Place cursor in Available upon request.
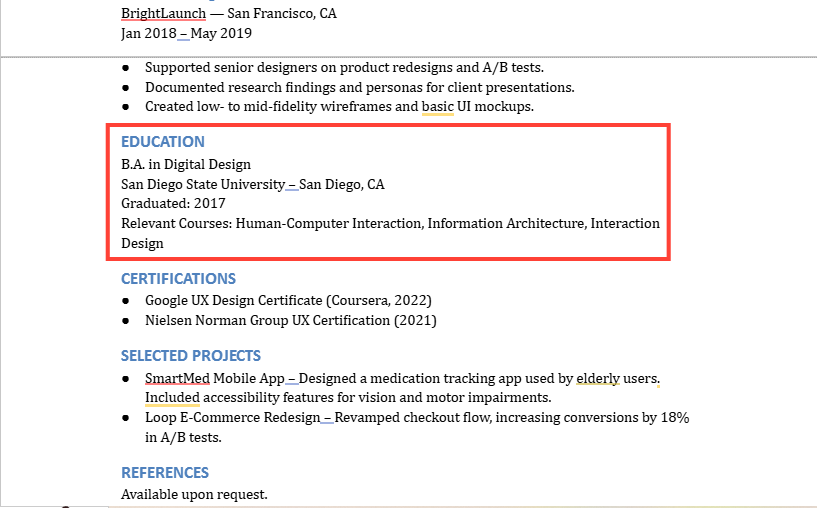817x508 pixels. 194,494
